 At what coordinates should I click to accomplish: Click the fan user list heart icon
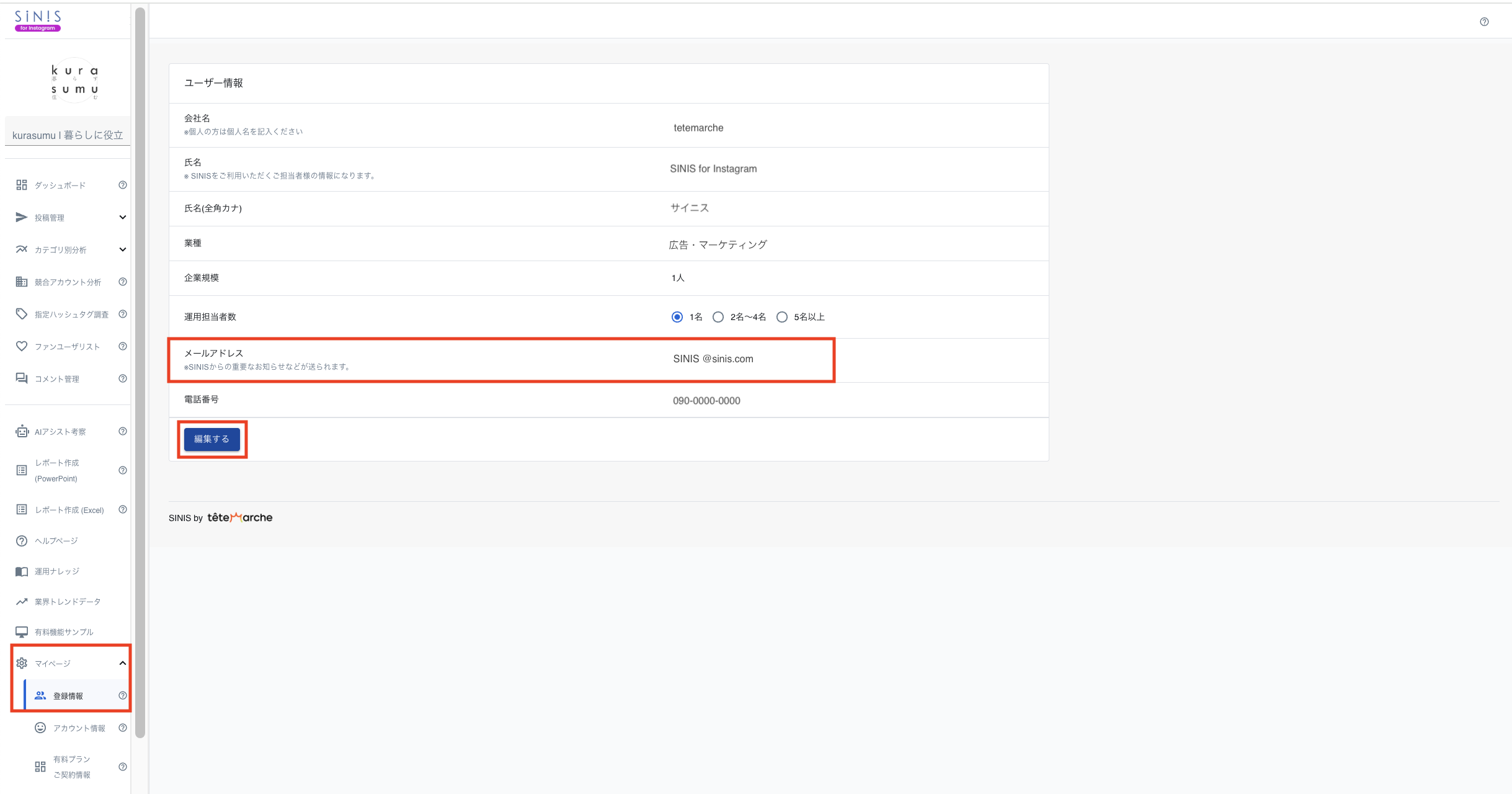pyautogui.click(x=22, y=346)
